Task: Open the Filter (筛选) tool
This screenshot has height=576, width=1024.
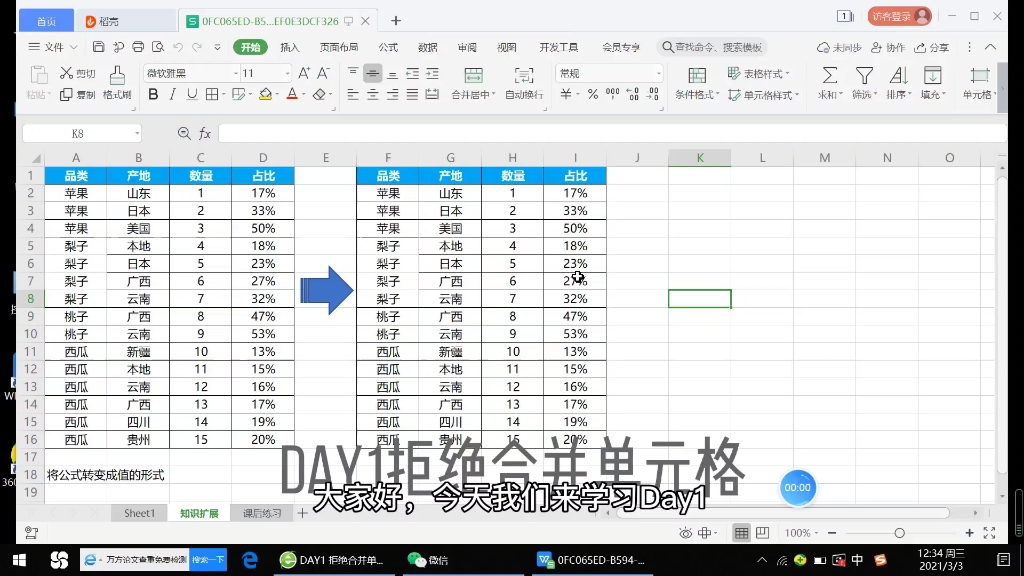Action: pos(867,80)
